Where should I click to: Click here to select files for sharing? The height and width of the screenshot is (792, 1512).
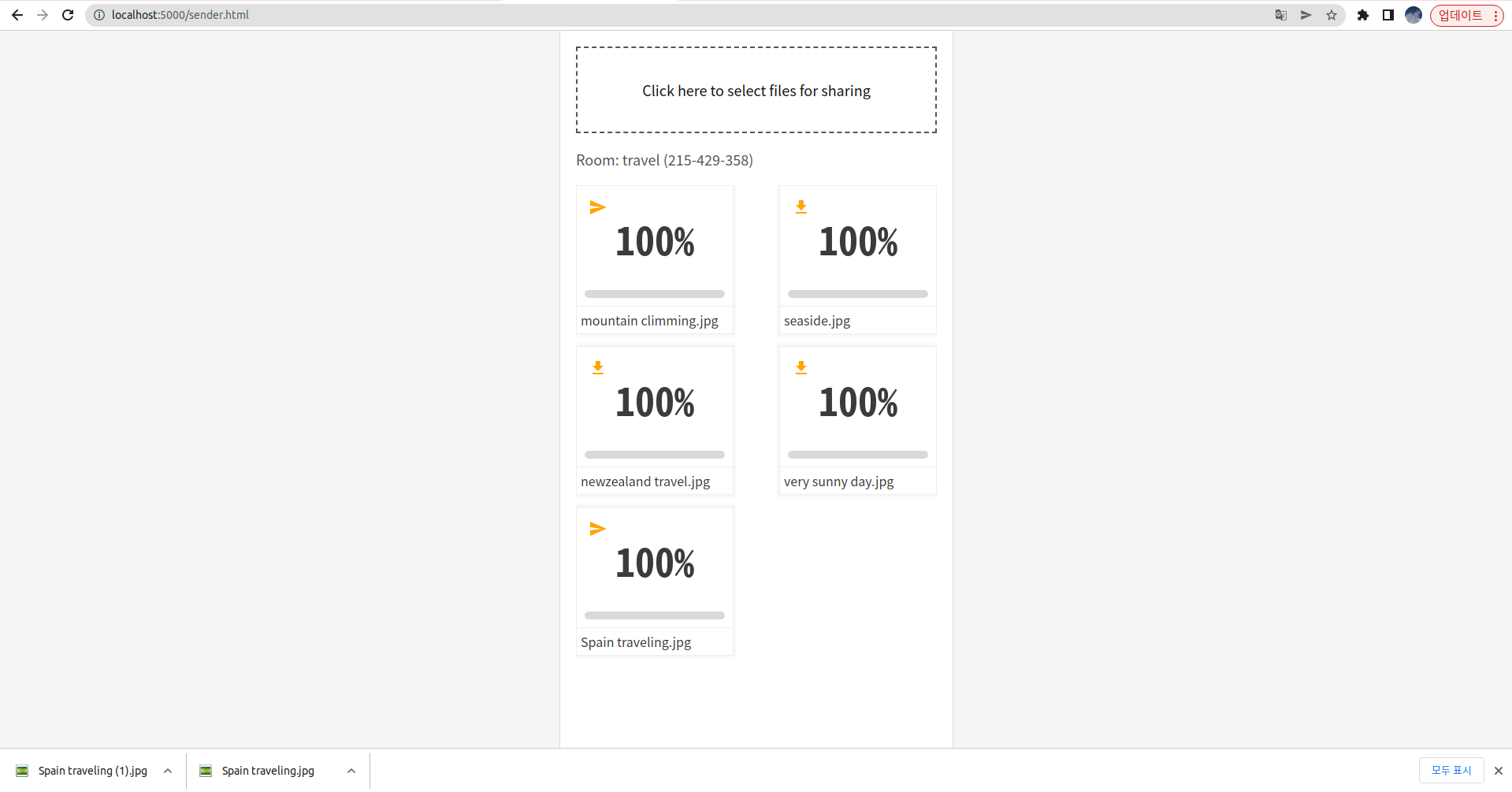tap(756, 90)
